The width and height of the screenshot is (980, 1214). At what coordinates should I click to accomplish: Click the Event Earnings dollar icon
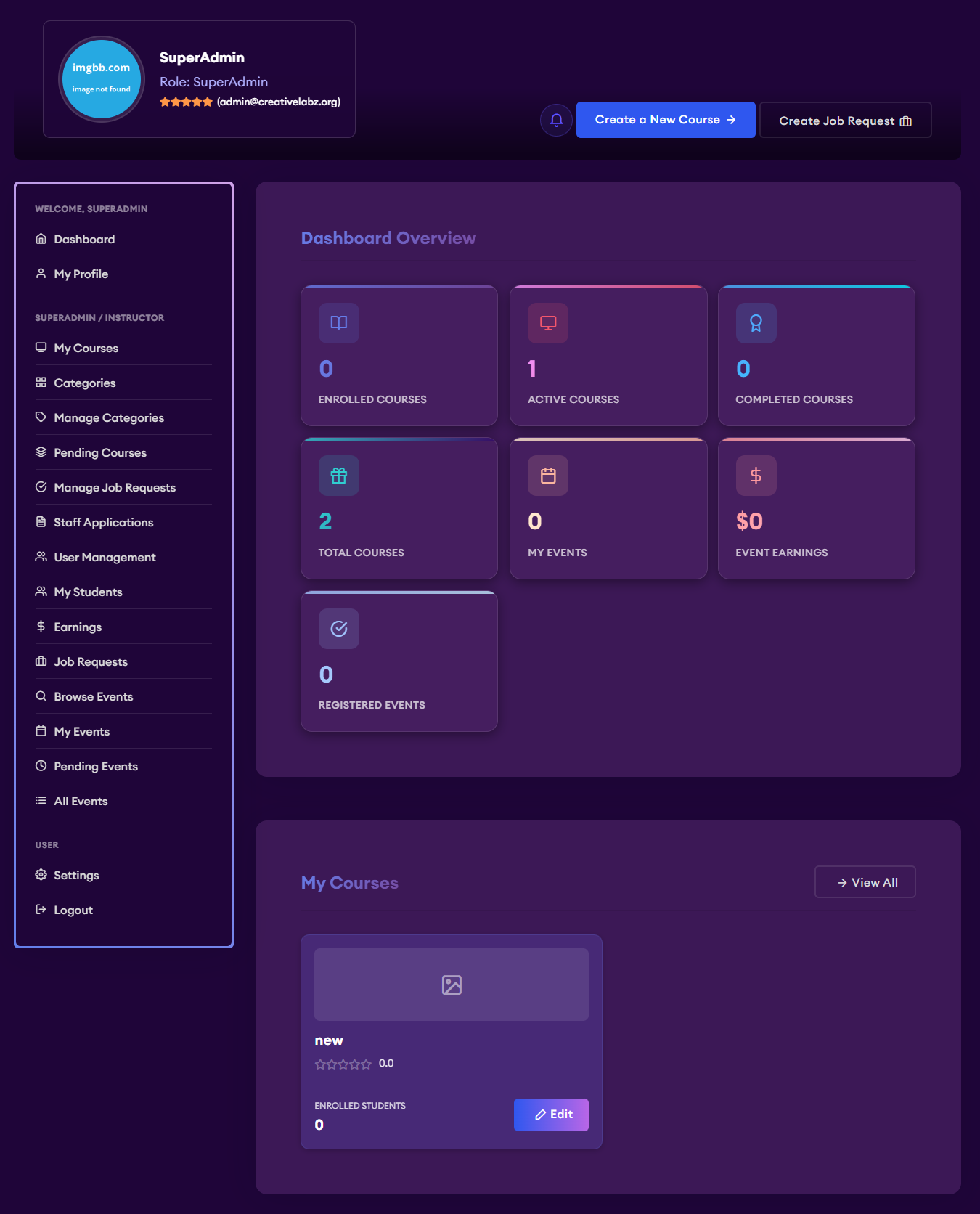pyautogui.click(x=756, y=476)
